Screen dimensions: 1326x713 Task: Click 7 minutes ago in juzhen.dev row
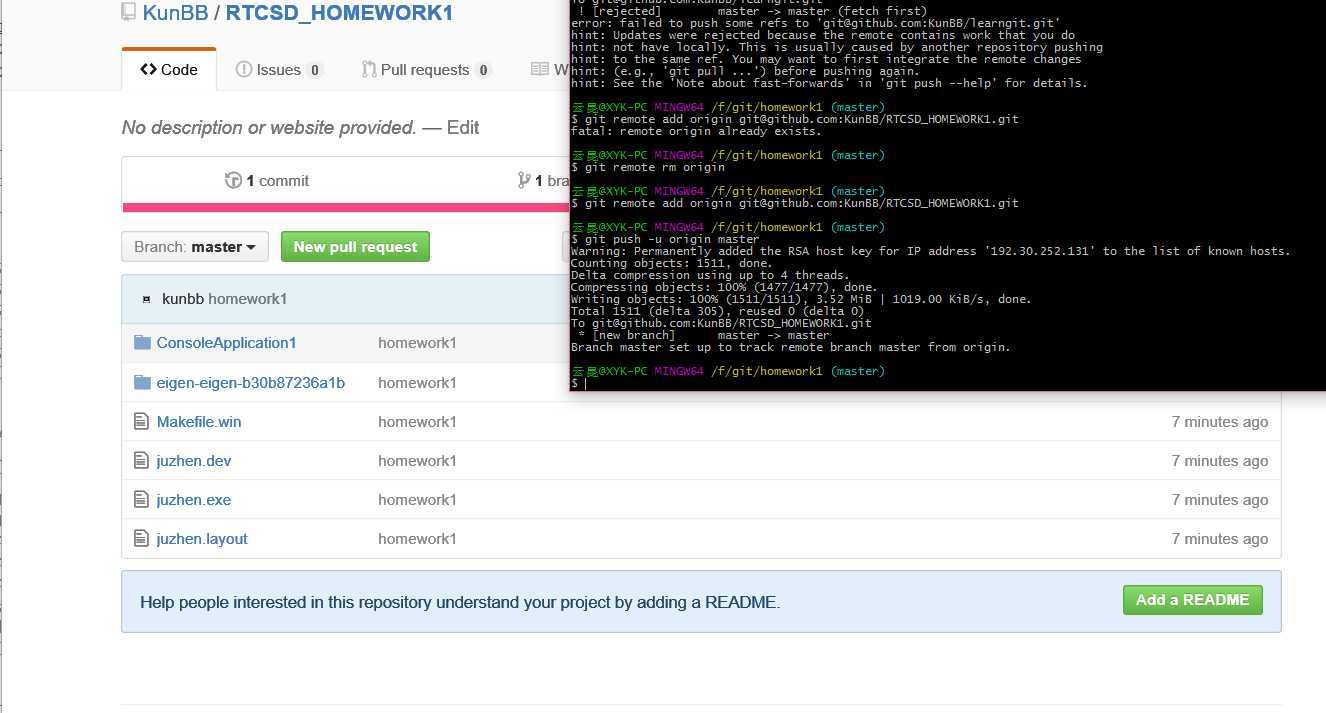tap(1220, 461)
